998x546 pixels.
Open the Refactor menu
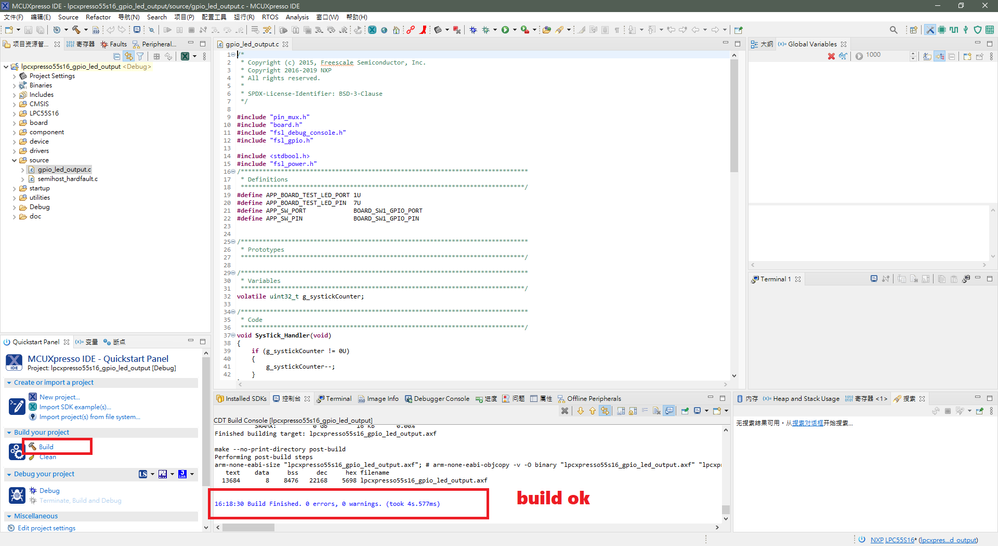tap(98, 17)
